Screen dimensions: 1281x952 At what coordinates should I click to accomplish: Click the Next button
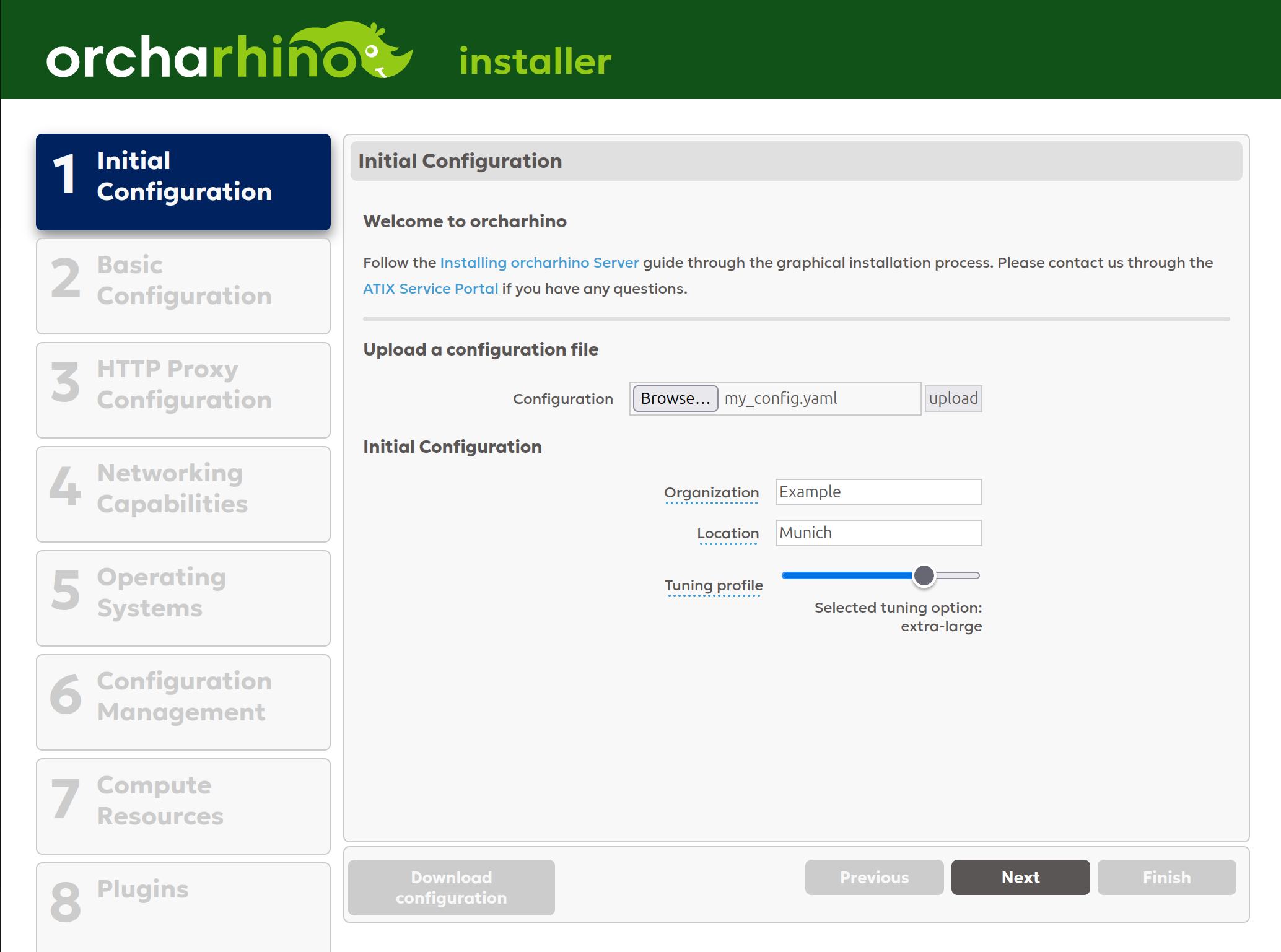tap(1020, 877)
